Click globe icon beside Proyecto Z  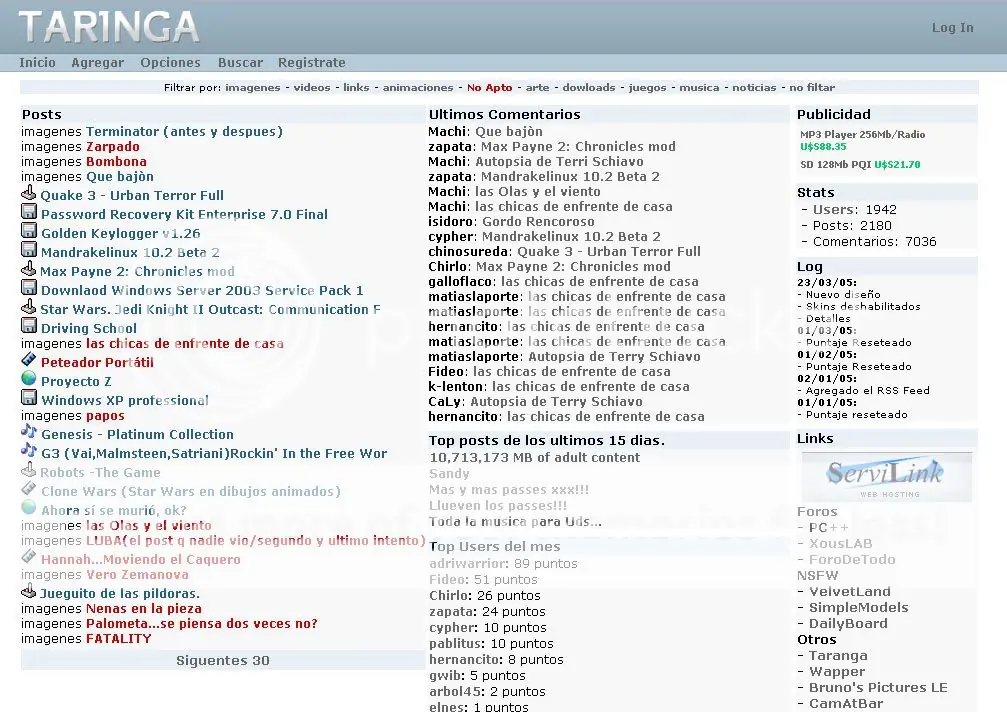tap(29, 378)
